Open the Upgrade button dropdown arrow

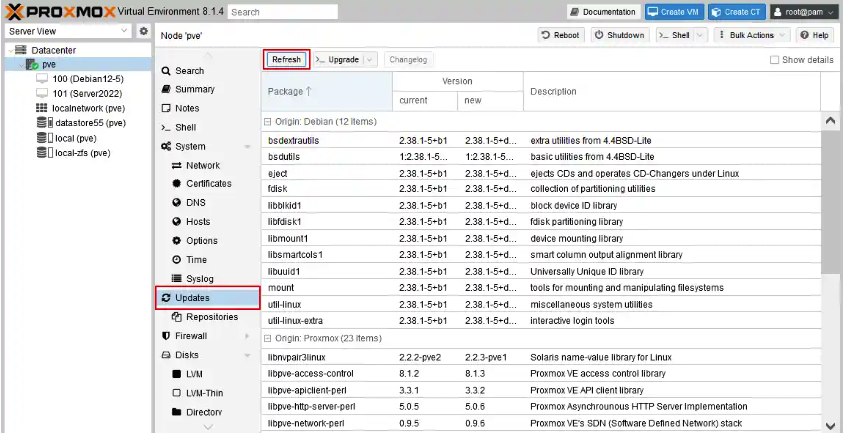click(x=370, y=60)
